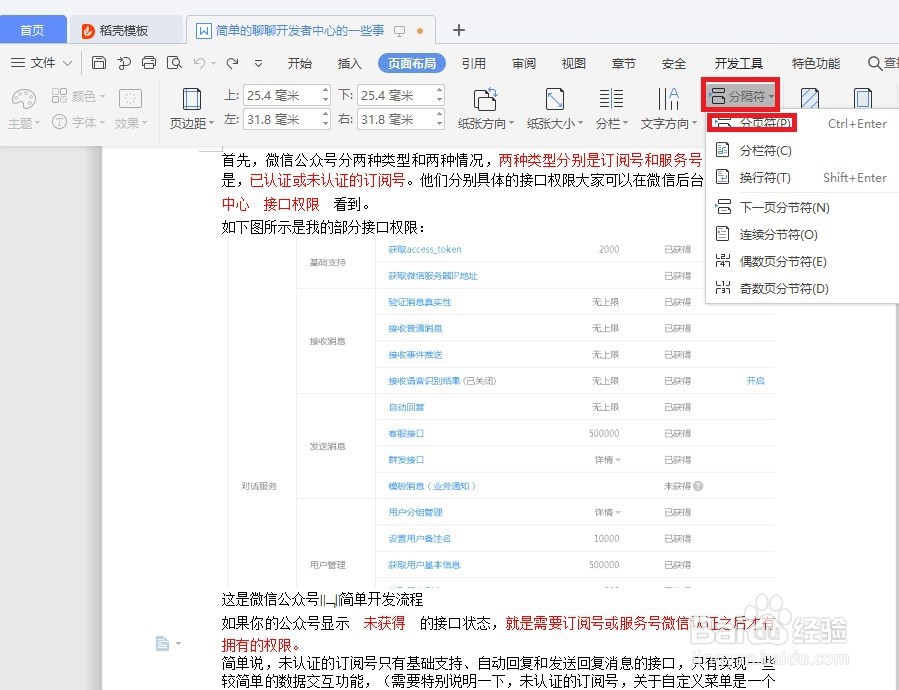Click the Print icon
This screenshot has height=690, width=899.
pyautogui.click(x=148, y=63)
